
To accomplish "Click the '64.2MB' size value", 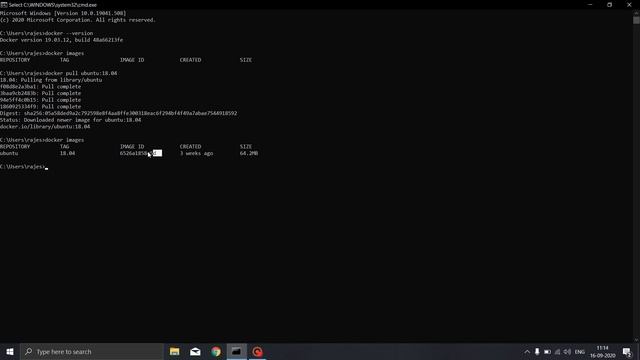I will (x=249, y=153).
